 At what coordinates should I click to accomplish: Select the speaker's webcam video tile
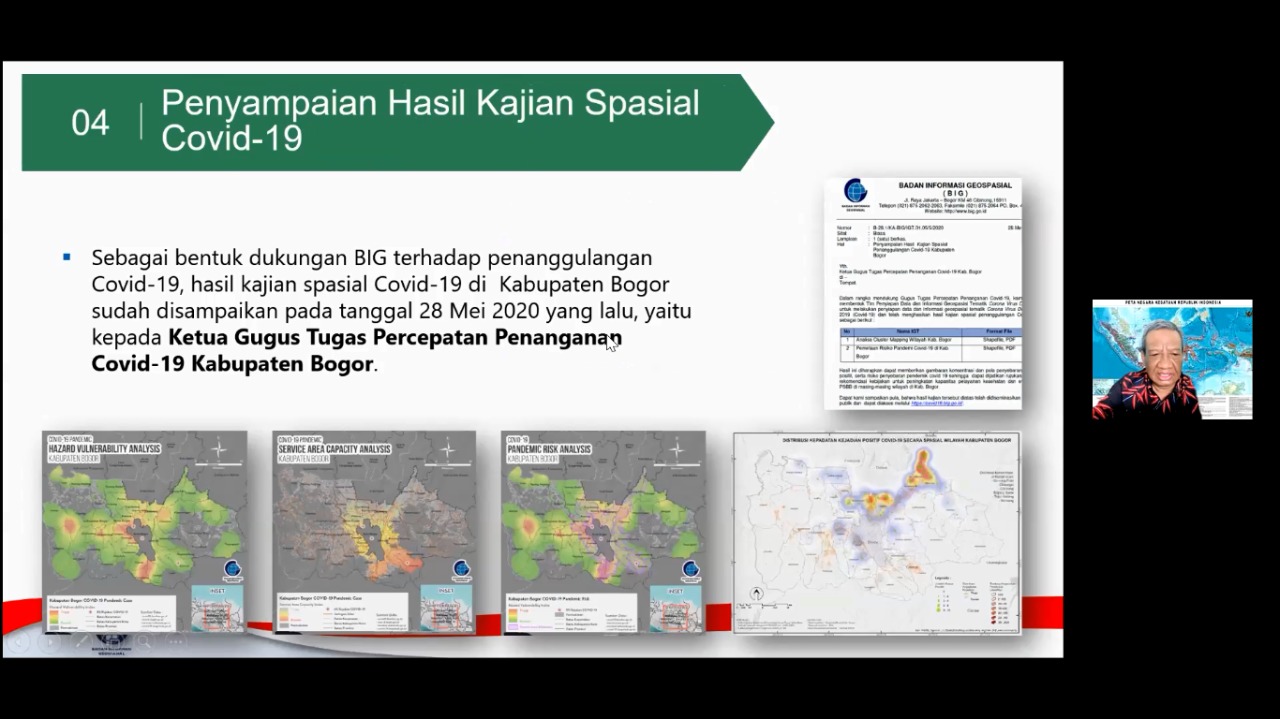1171,359
